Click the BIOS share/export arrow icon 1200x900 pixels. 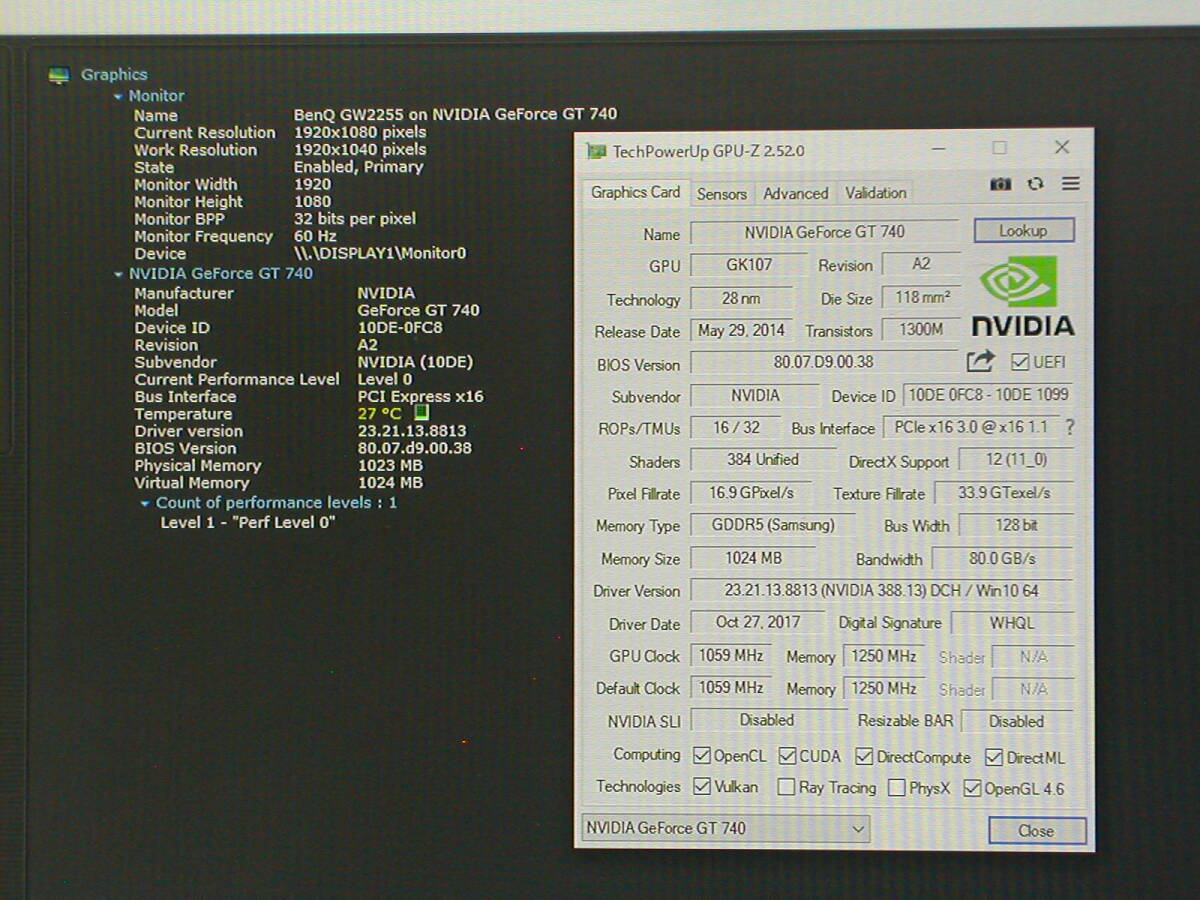pos(981,361)
